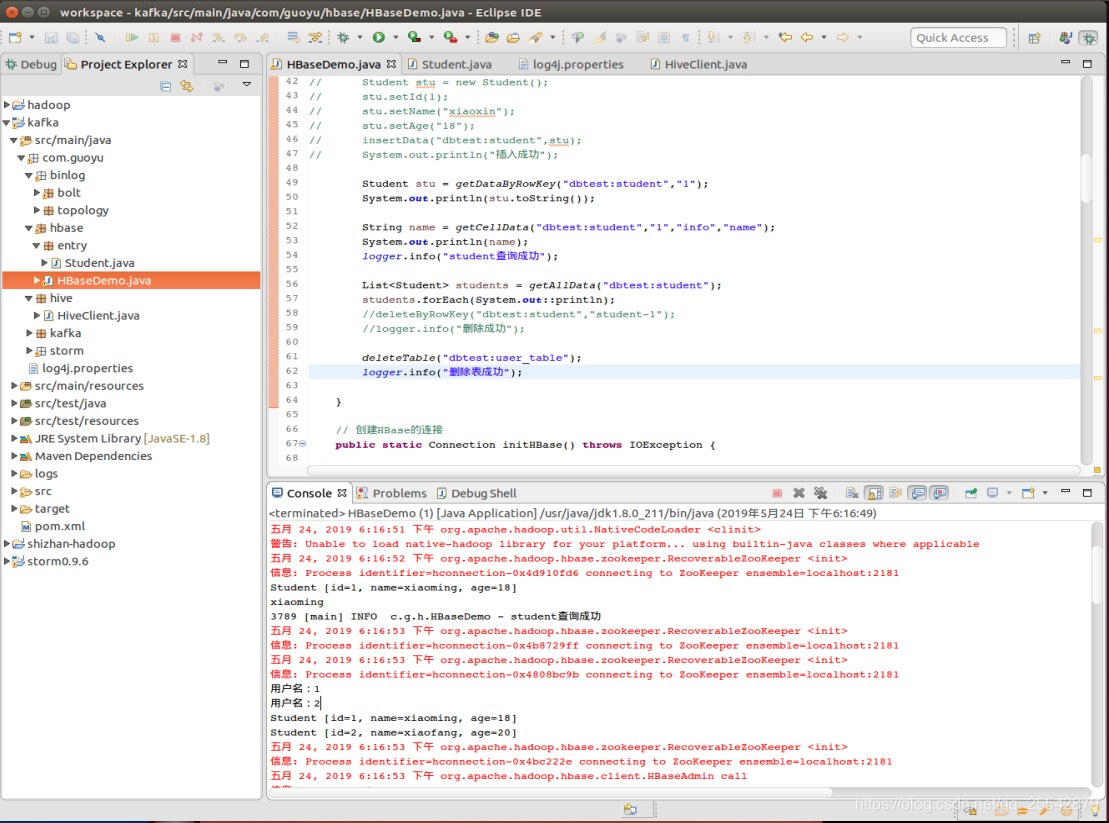Click the Open Type icon

492,37
